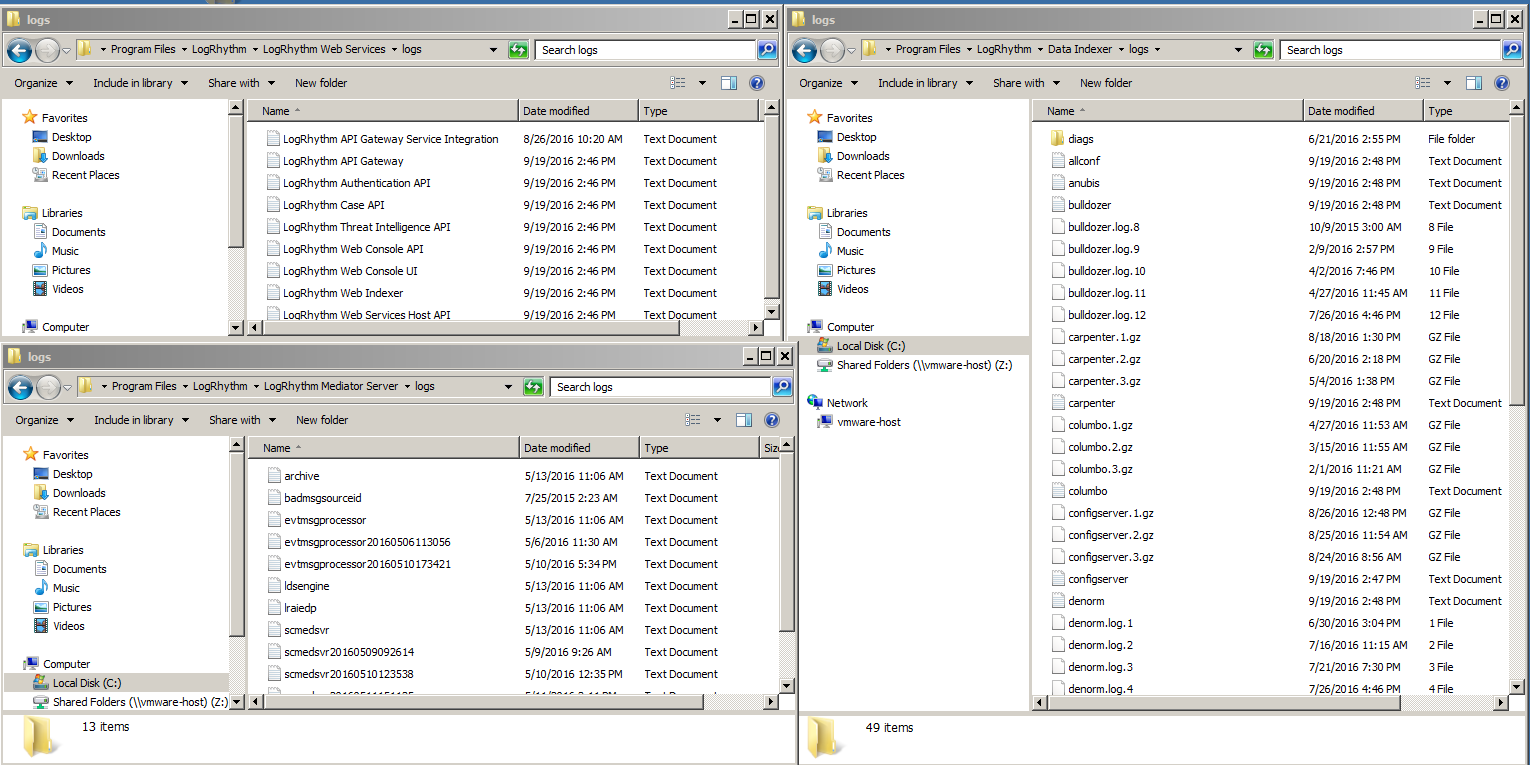Click refresh icon in Mediator Server logs address bar
The image size is (1530, 765).
point(533,386)
